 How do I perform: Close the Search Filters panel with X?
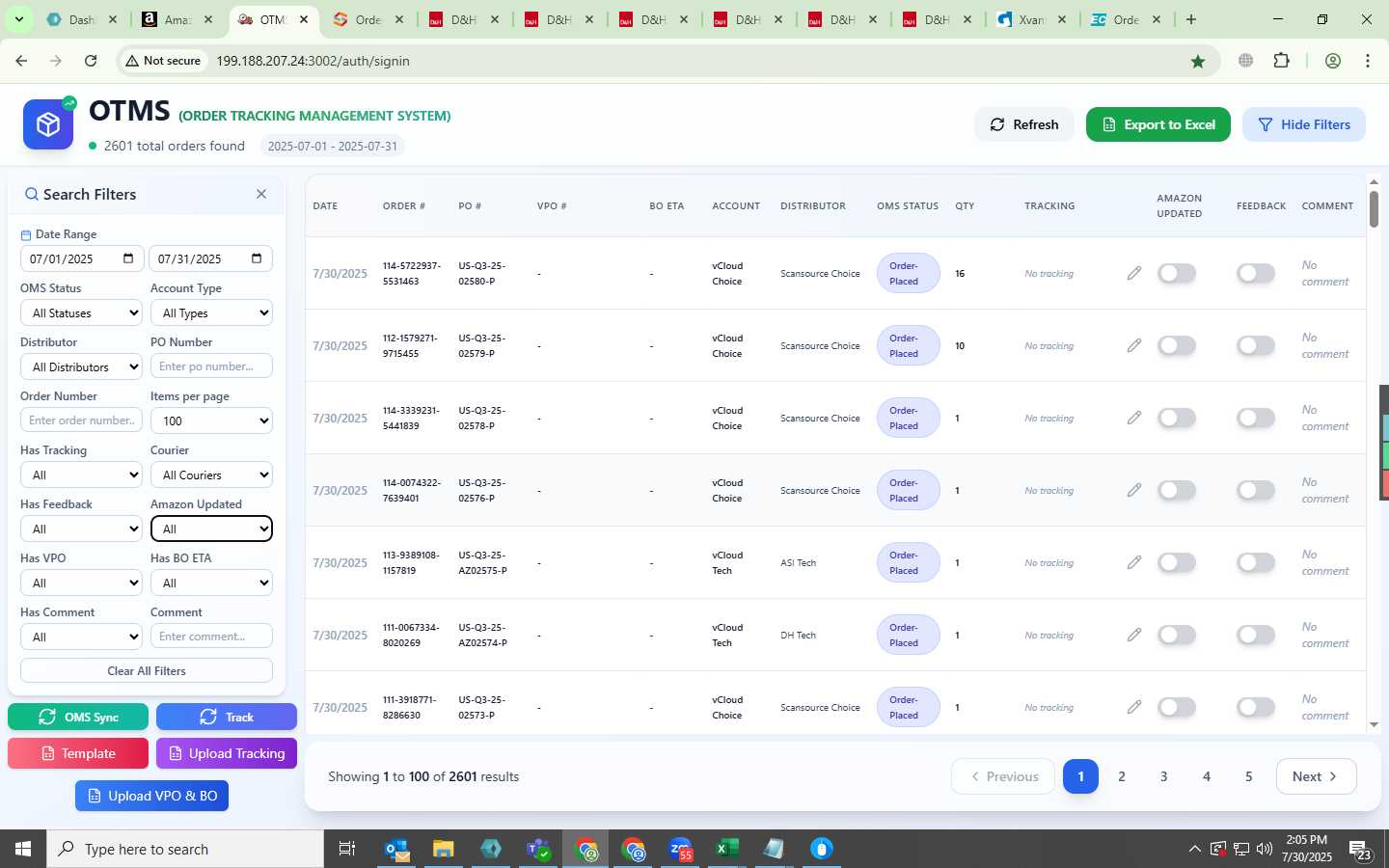[x=261, y=194]
